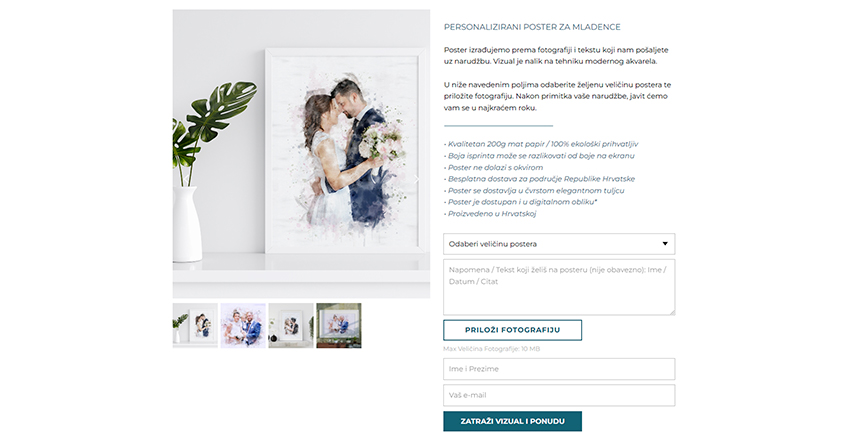Advance to next image with white arrow
860x440 pixels.
click(x=416, y=179)
